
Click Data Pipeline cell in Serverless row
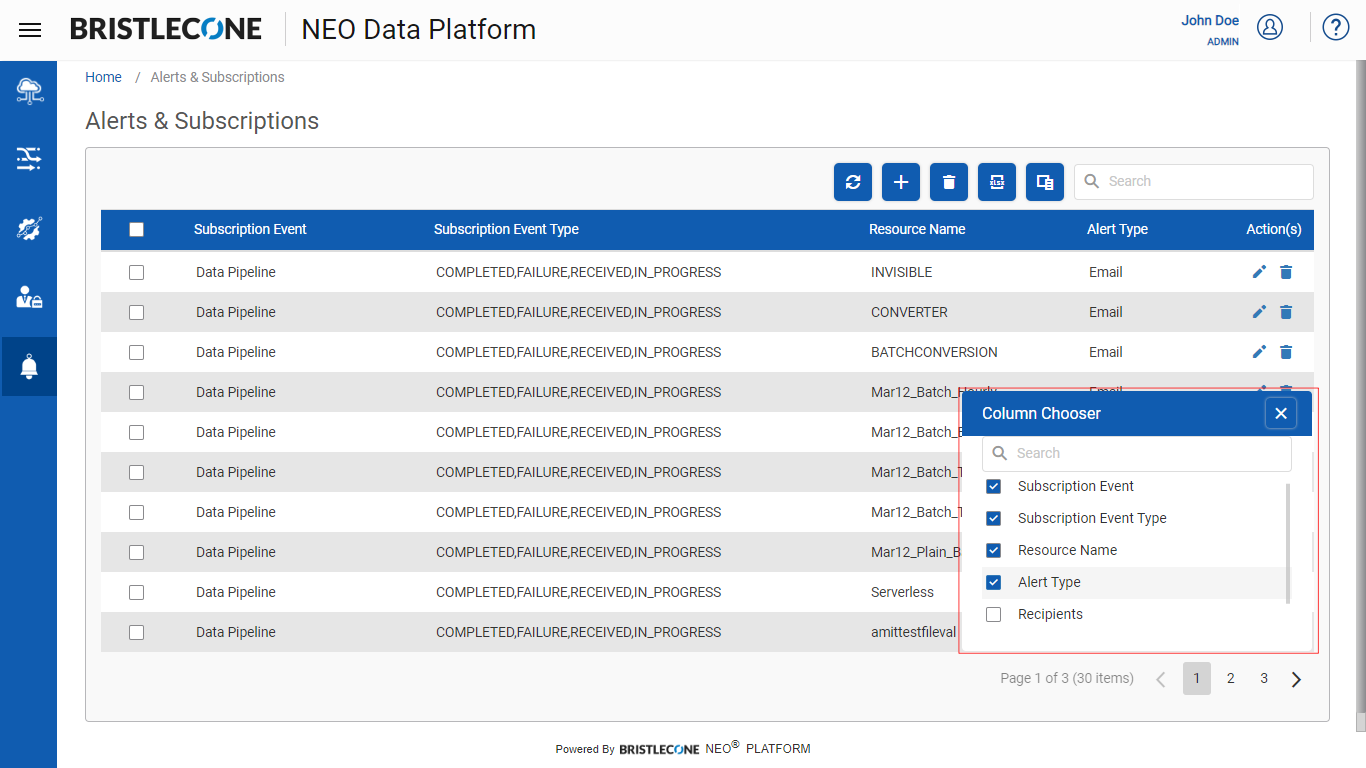coord(236,592)
